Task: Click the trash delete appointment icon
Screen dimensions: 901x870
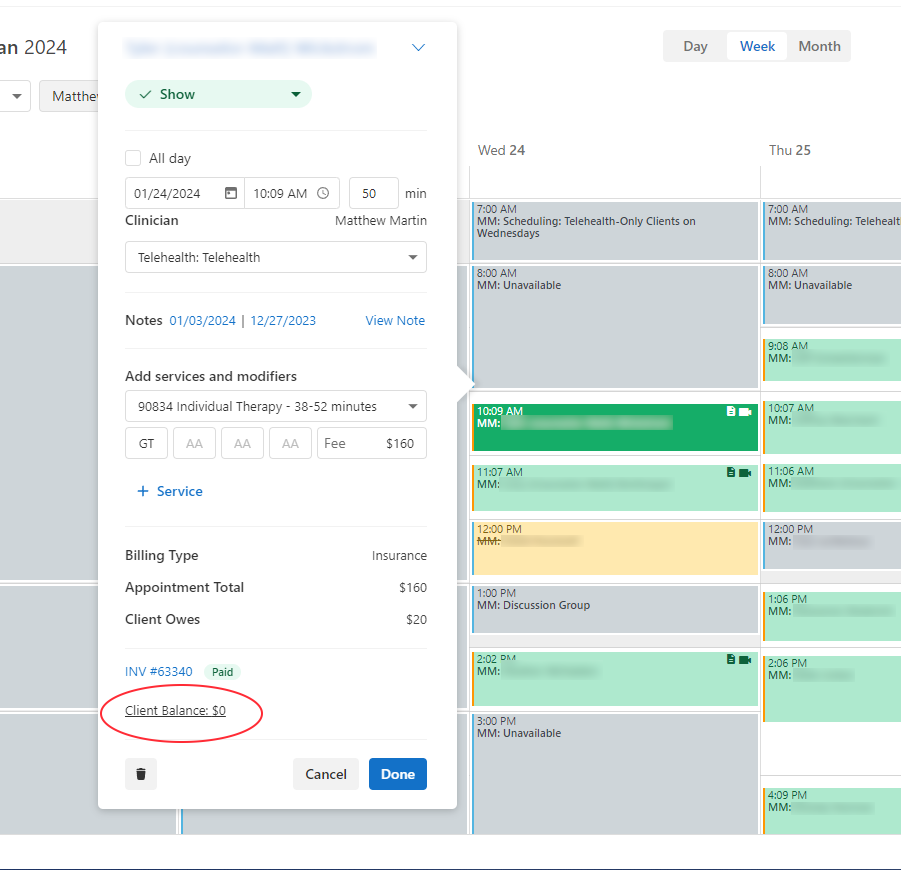Action: coord(141,774)
